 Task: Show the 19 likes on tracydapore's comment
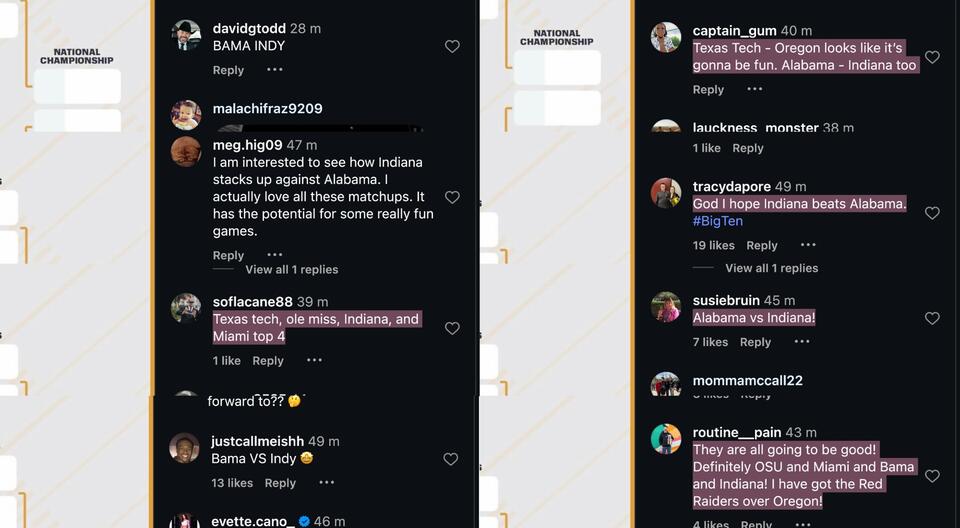713,245
